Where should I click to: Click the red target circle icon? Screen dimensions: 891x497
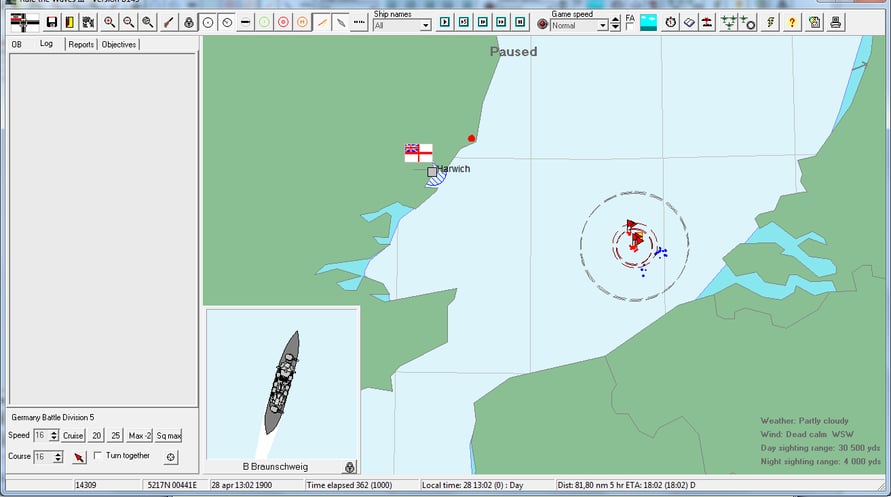point(284,23)
